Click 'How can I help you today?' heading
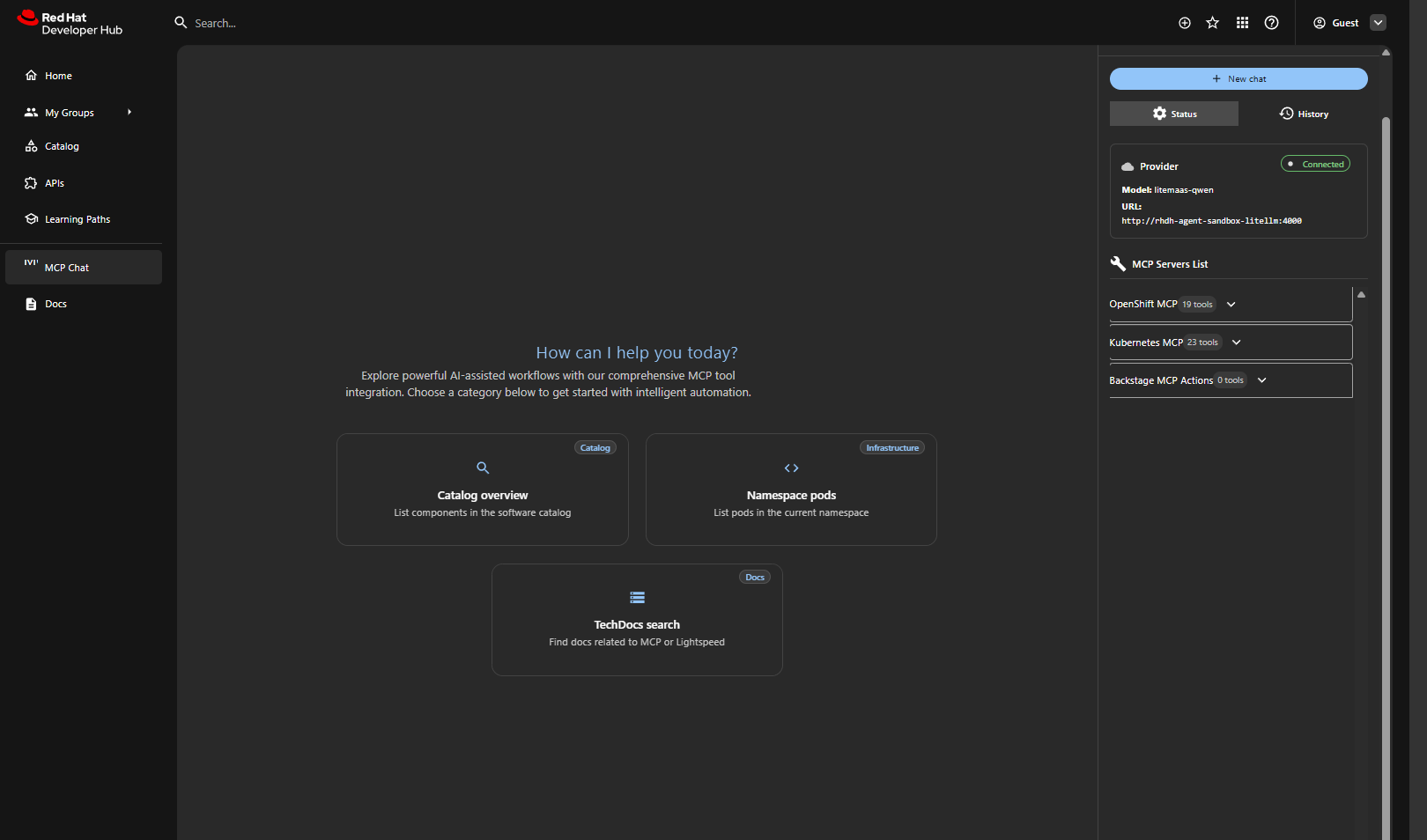The image size is (1427, 840). pos(637,353)
